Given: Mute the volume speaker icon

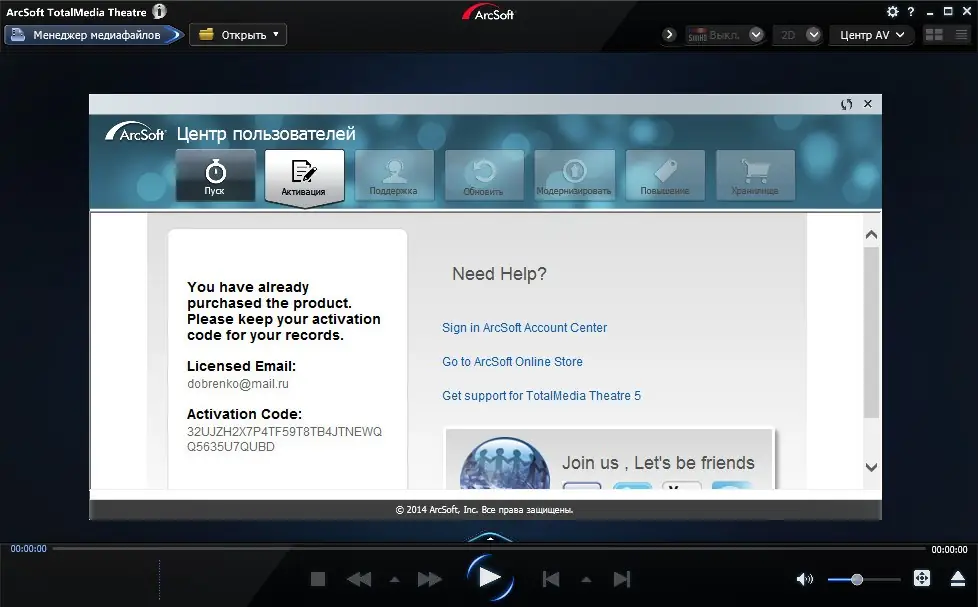Looking at the screenshot, I should click(805, 580).
